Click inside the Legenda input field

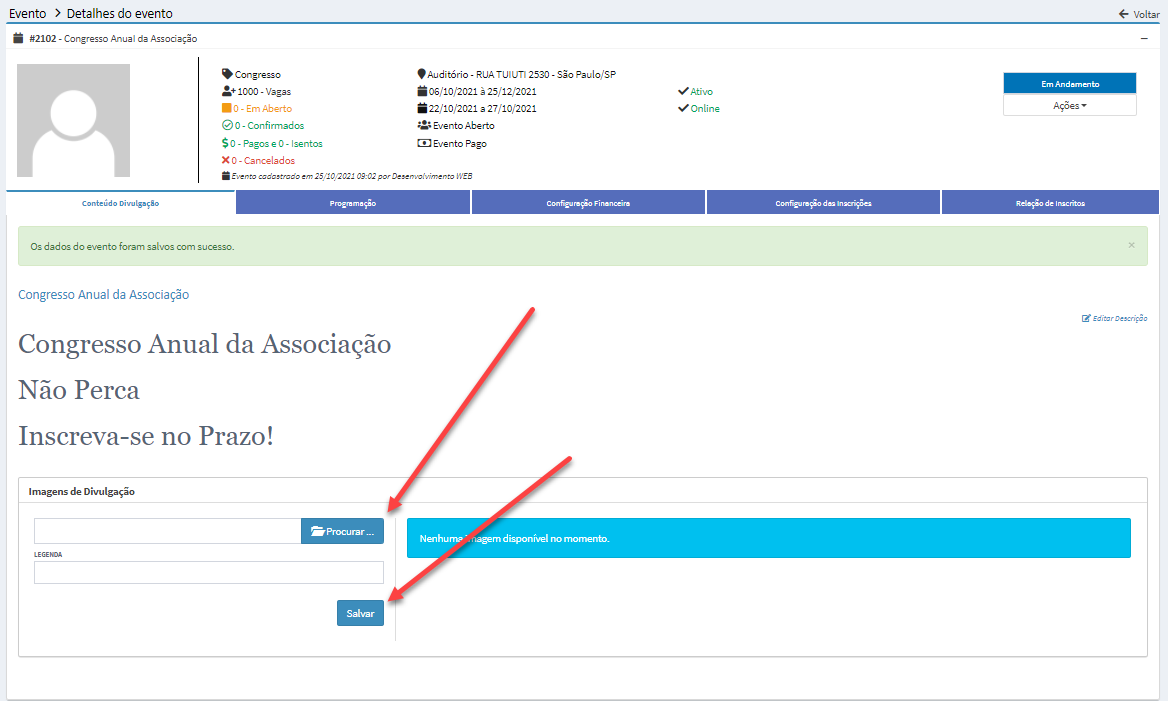pos(208,571)
